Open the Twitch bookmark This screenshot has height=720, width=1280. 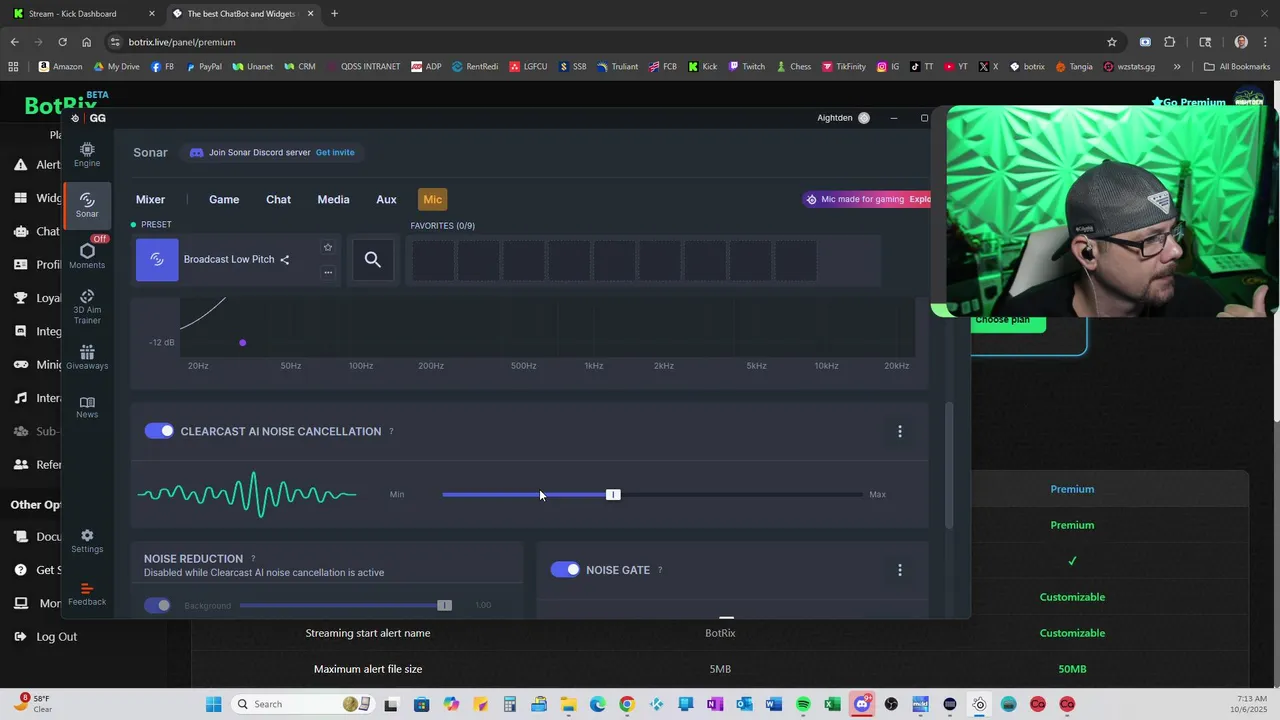tap(747, 67)
